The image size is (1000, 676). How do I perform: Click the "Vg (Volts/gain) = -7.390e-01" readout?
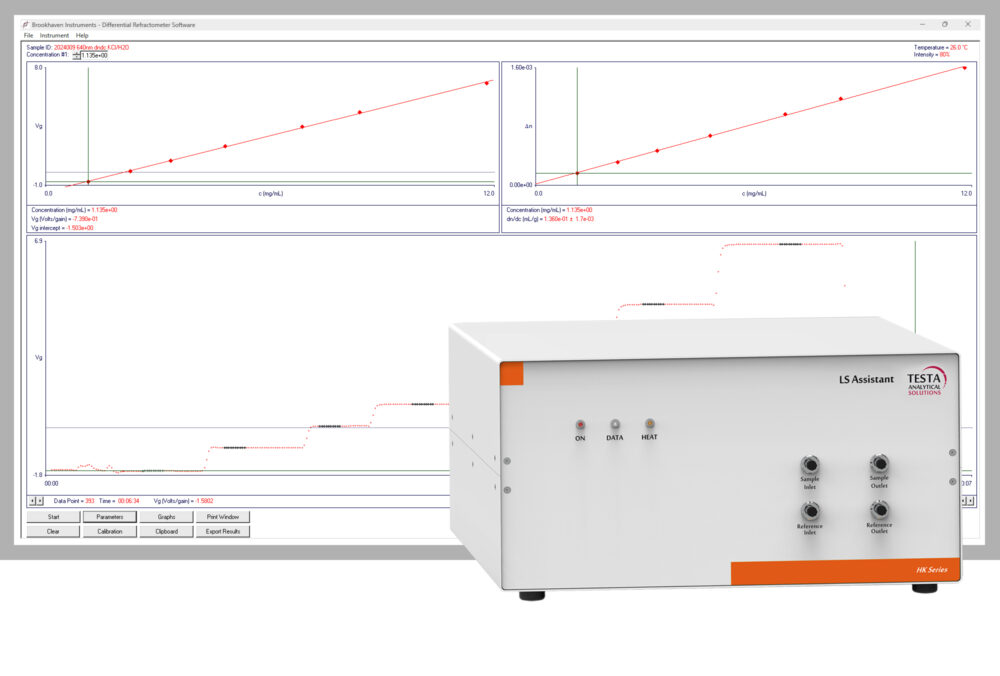click(x=64, y=219)
